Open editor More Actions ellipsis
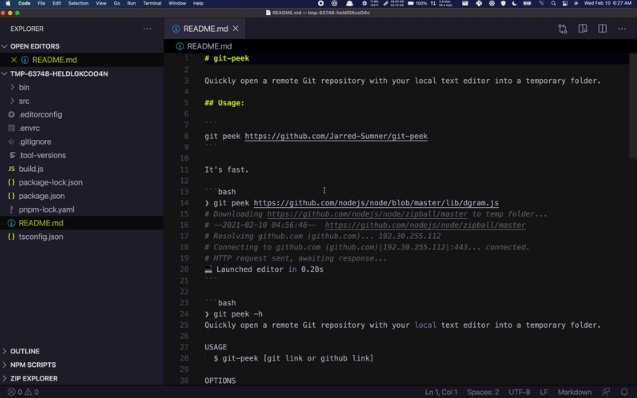The width and height of the screenshot is (637, 398). (x=622, y=29)
